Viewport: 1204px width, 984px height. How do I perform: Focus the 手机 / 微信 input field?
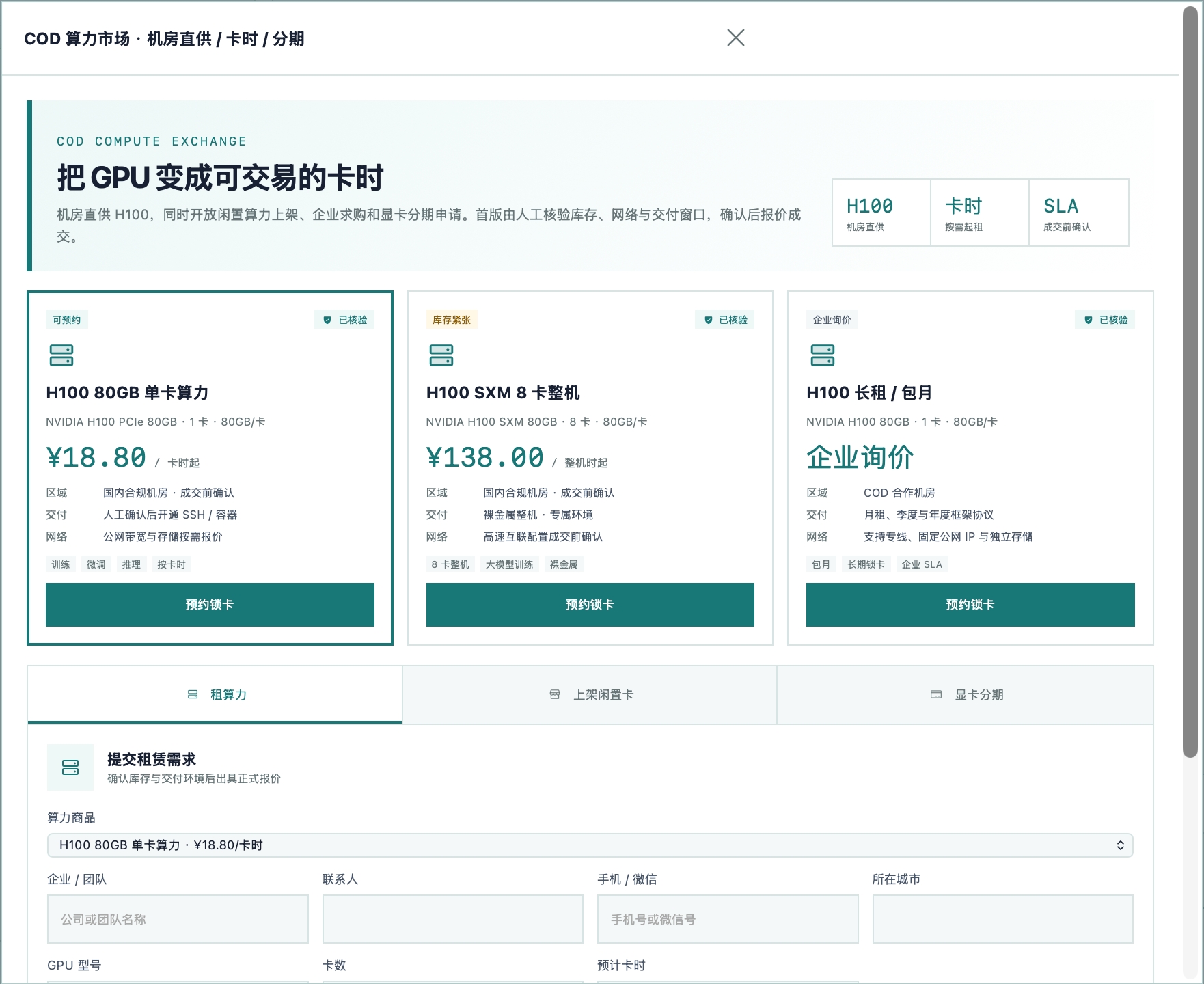coord(728,919)
